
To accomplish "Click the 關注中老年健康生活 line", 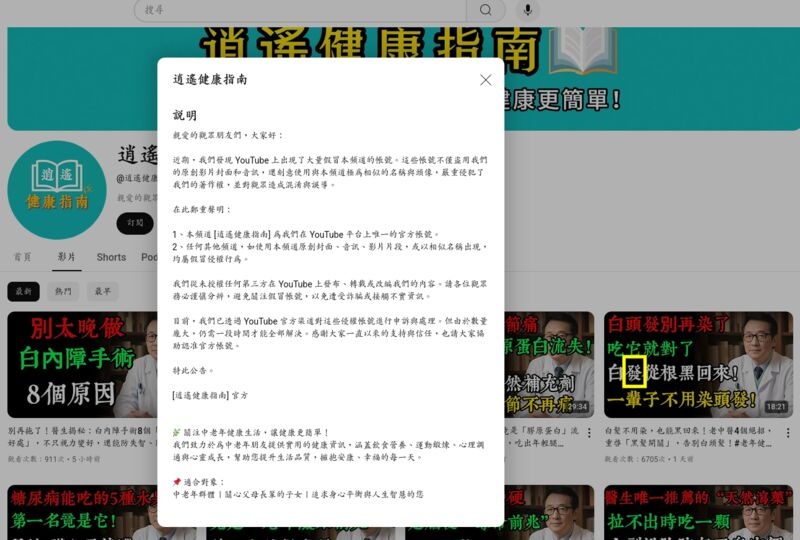I will point(251,432).
